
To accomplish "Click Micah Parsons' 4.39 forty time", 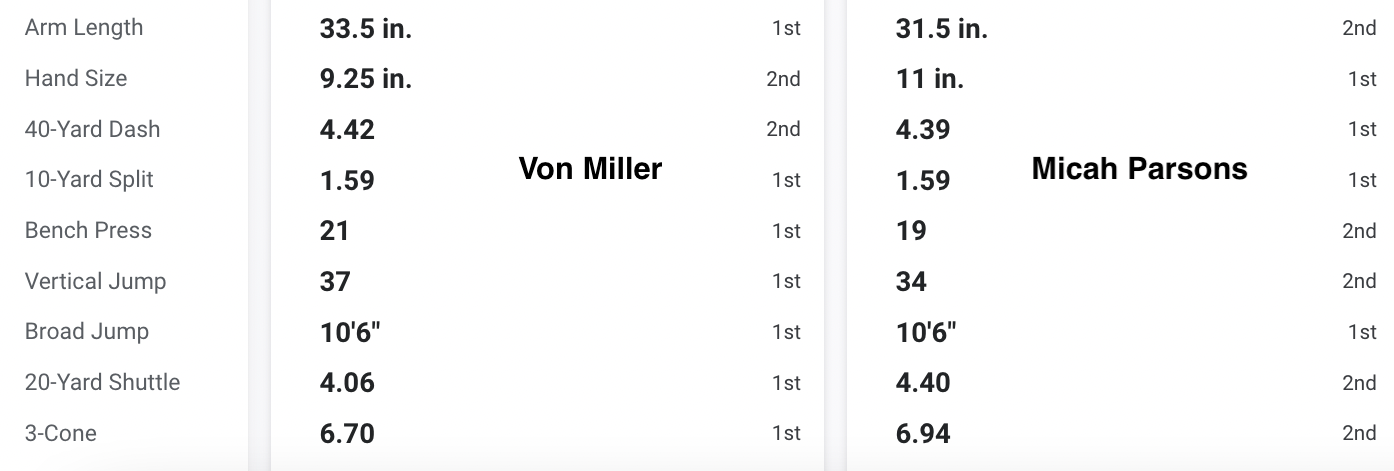I will 923,130.
